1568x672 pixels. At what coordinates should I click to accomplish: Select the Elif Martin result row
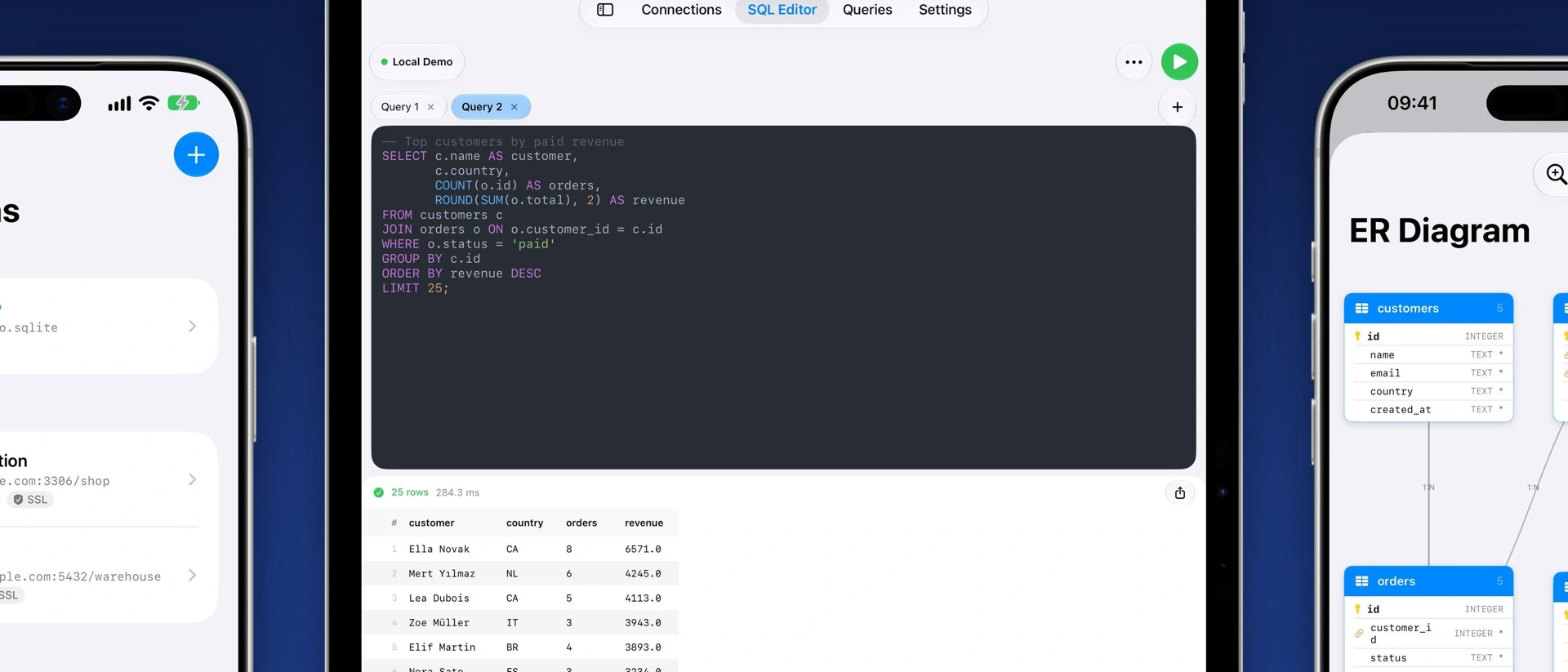521,648
